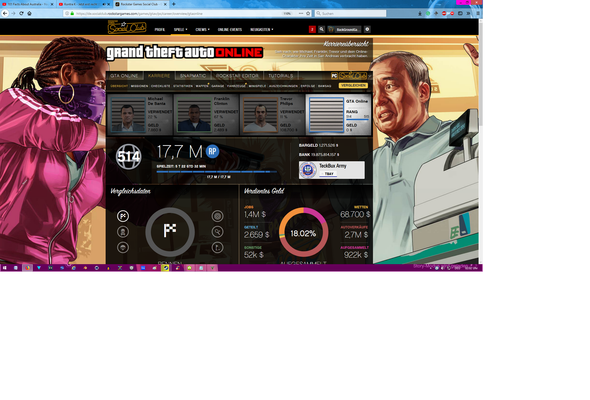Expand the CREWS dropdown menu
This screenshot has width=590, height=400.
(x=202, y=29)
